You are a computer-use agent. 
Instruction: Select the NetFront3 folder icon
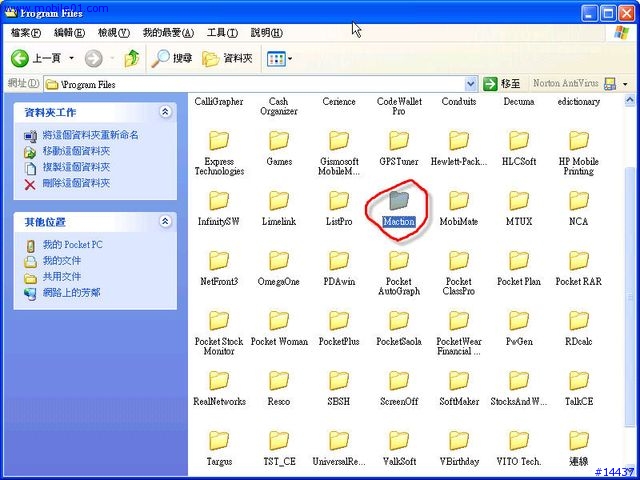pos(219,260)
